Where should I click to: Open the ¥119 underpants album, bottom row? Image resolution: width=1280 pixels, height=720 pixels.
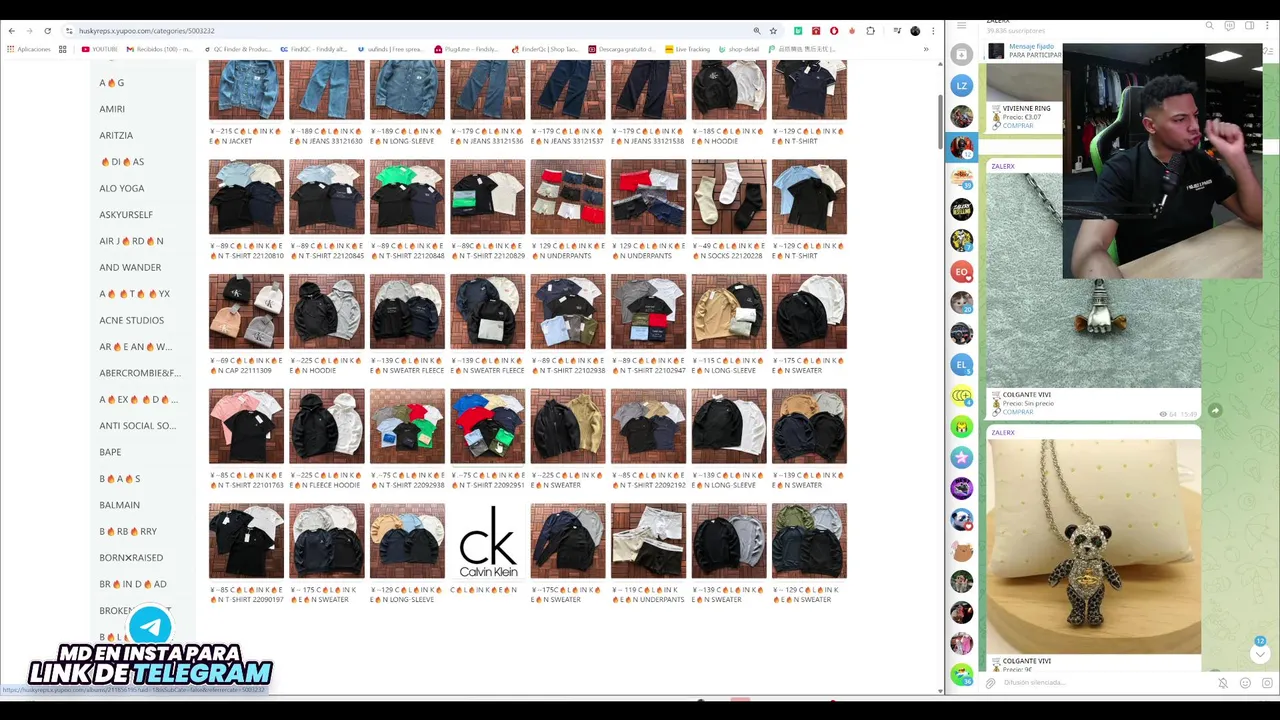pyautogui.click(x=648, y=541)
